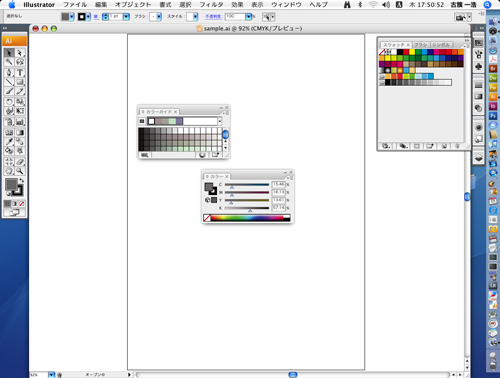Click the opacity input field showing 100
Viewport: 500px width, 378px height.
(235, 17)
